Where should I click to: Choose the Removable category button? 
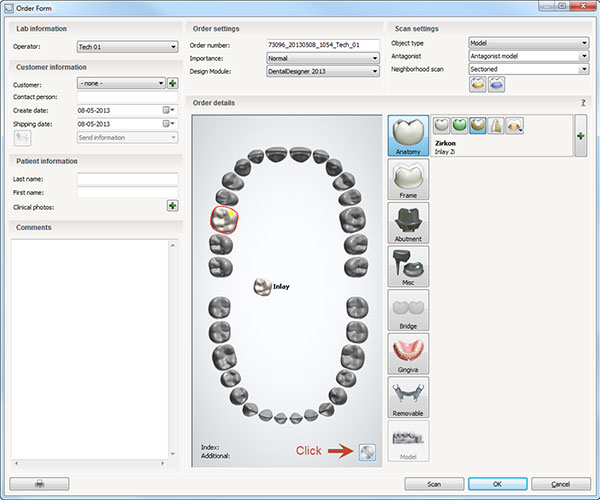point(408,397)
